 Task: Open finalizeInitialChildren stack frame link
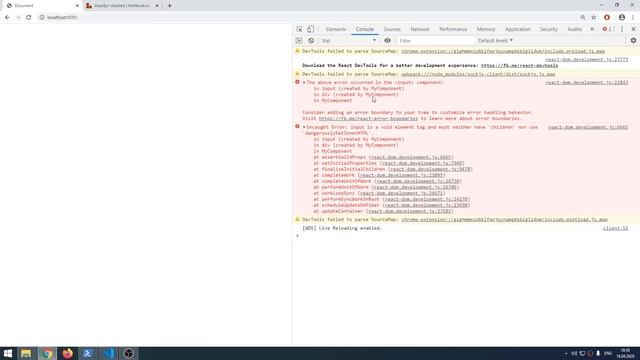coord(430,169)
